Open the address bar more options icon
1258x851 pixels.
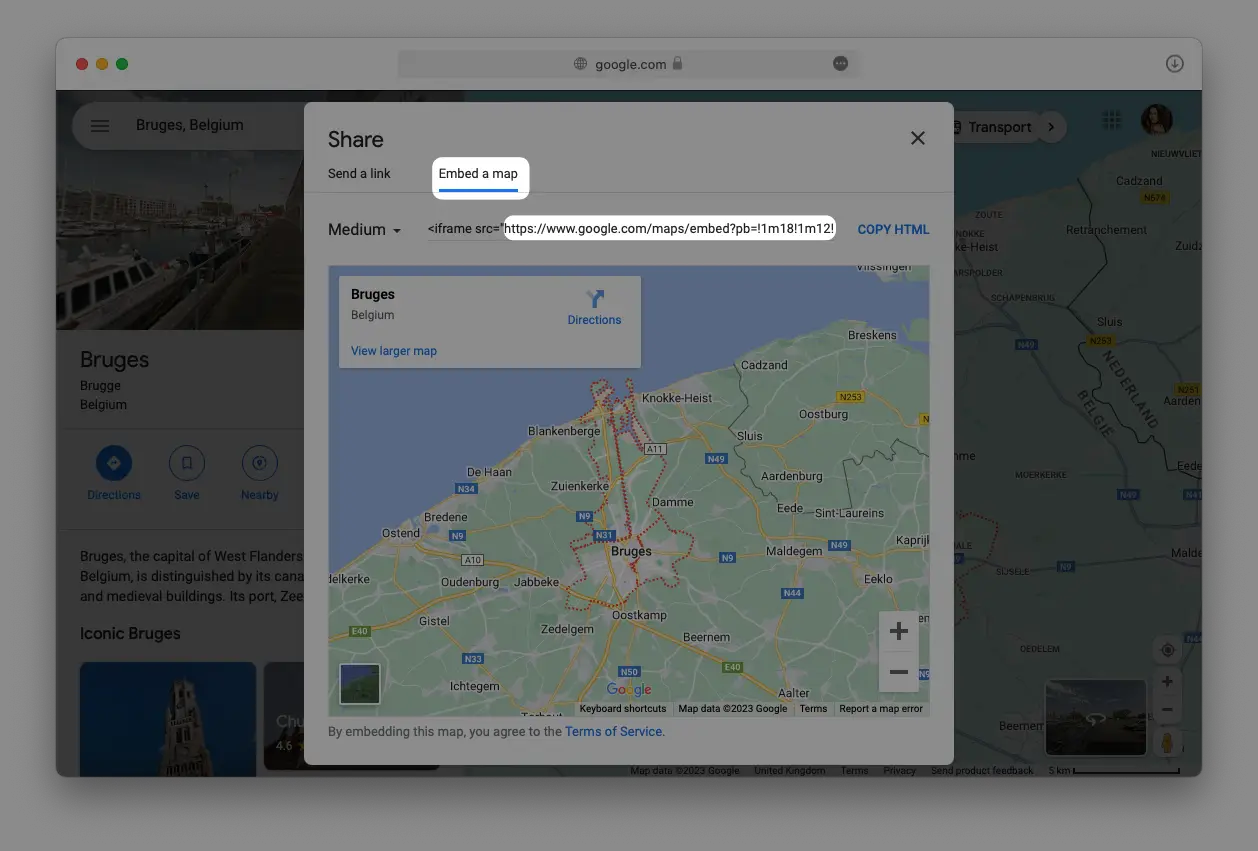[x=840, y=64]
